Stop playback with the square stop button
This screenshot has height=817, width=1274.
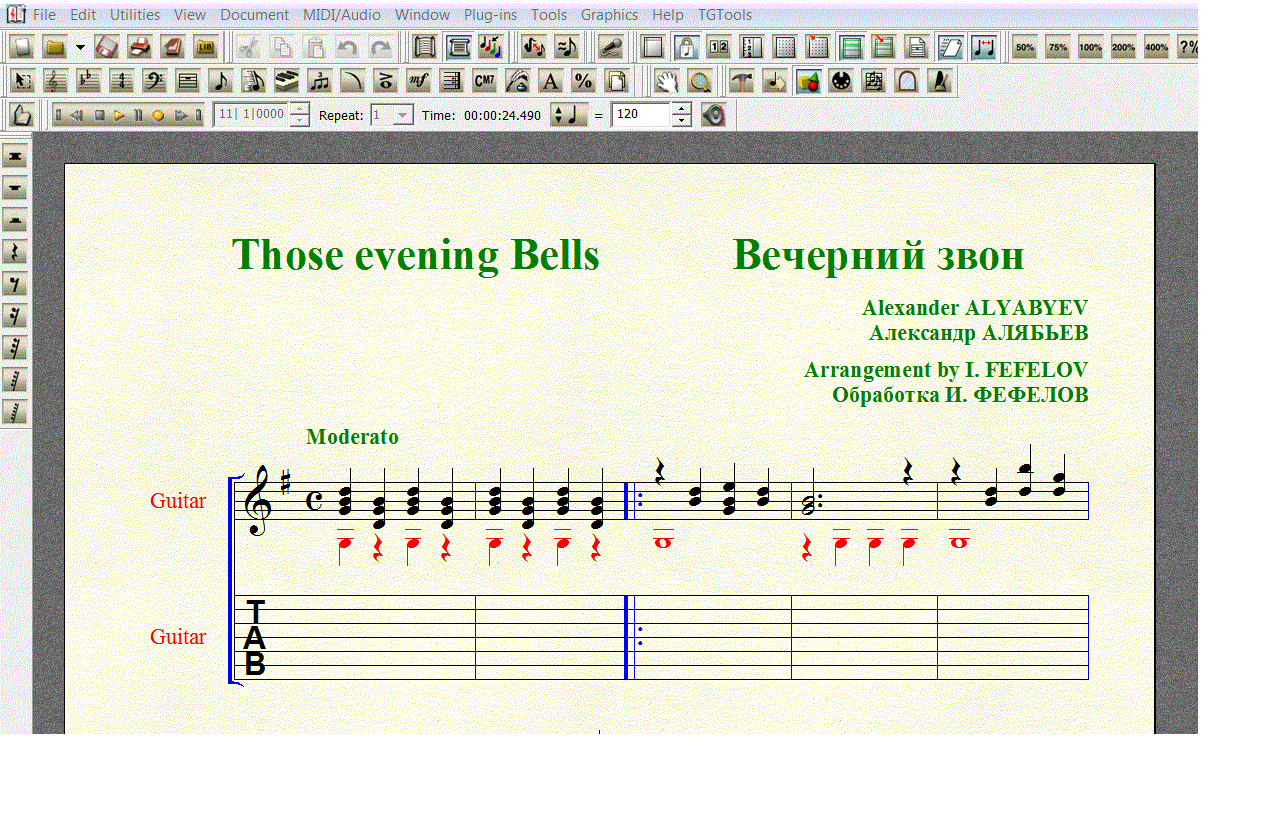pos(100,115)
